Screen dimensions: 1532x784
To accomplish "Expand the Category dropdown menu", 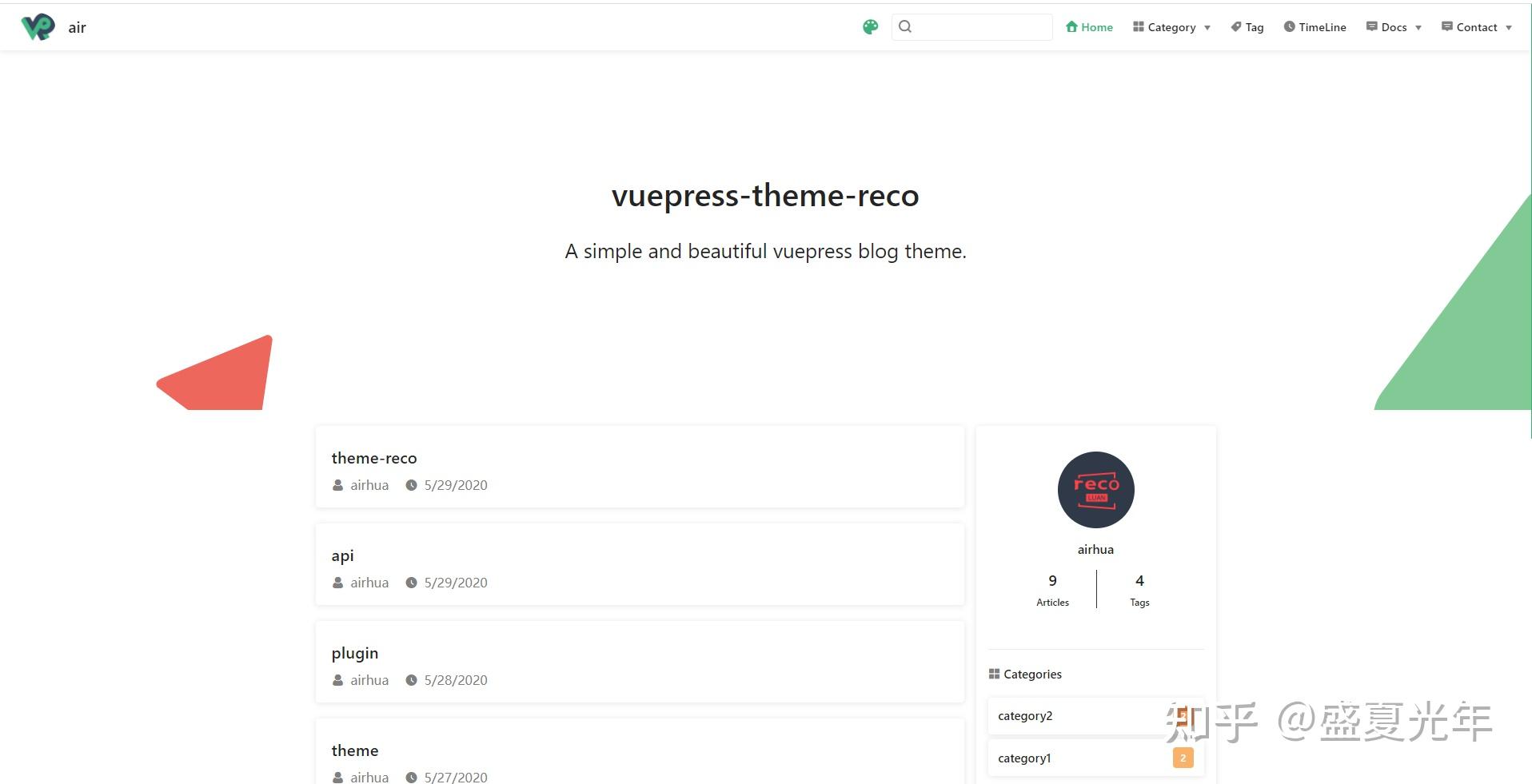I will (1171, 26).
